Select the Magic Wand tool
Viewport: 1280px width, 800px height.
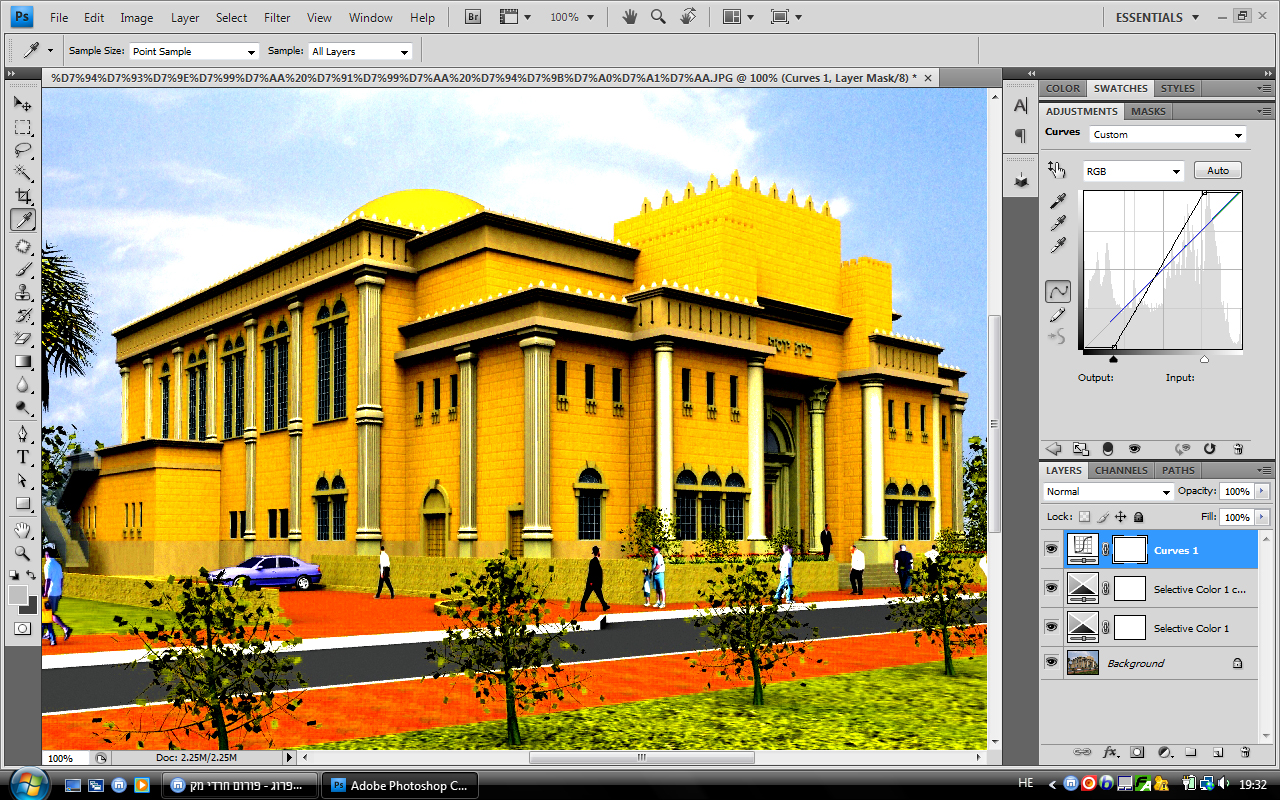point(23,173)
